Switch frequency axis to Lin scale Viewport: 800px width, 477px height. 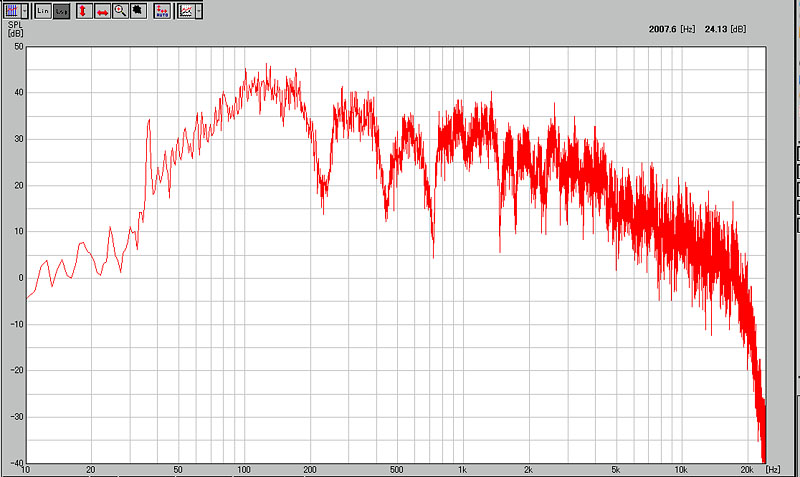tap(43, 11)
